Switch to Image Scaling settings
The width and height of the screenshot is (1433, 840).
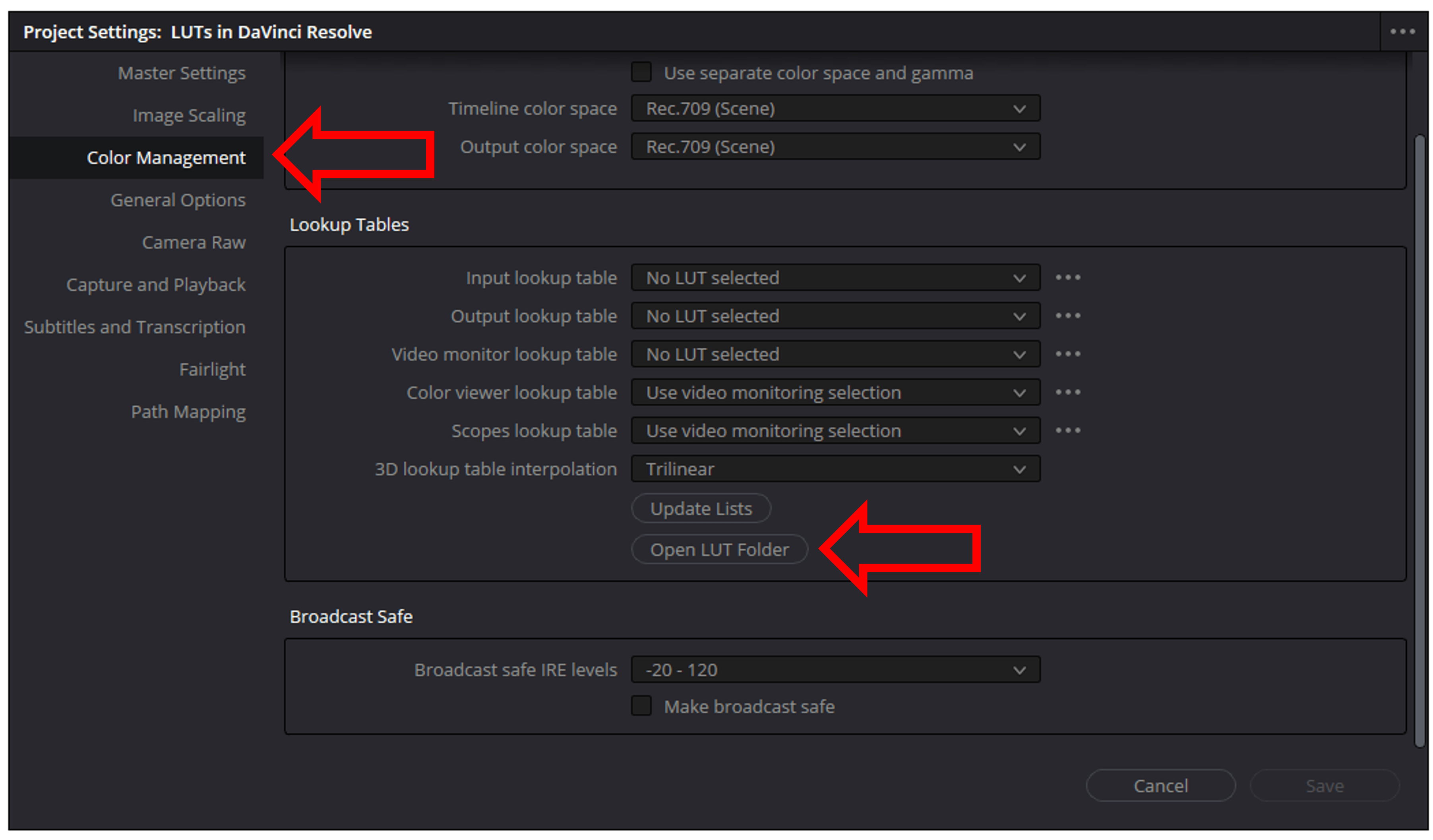pyautogui.click(x=189, y=116)
